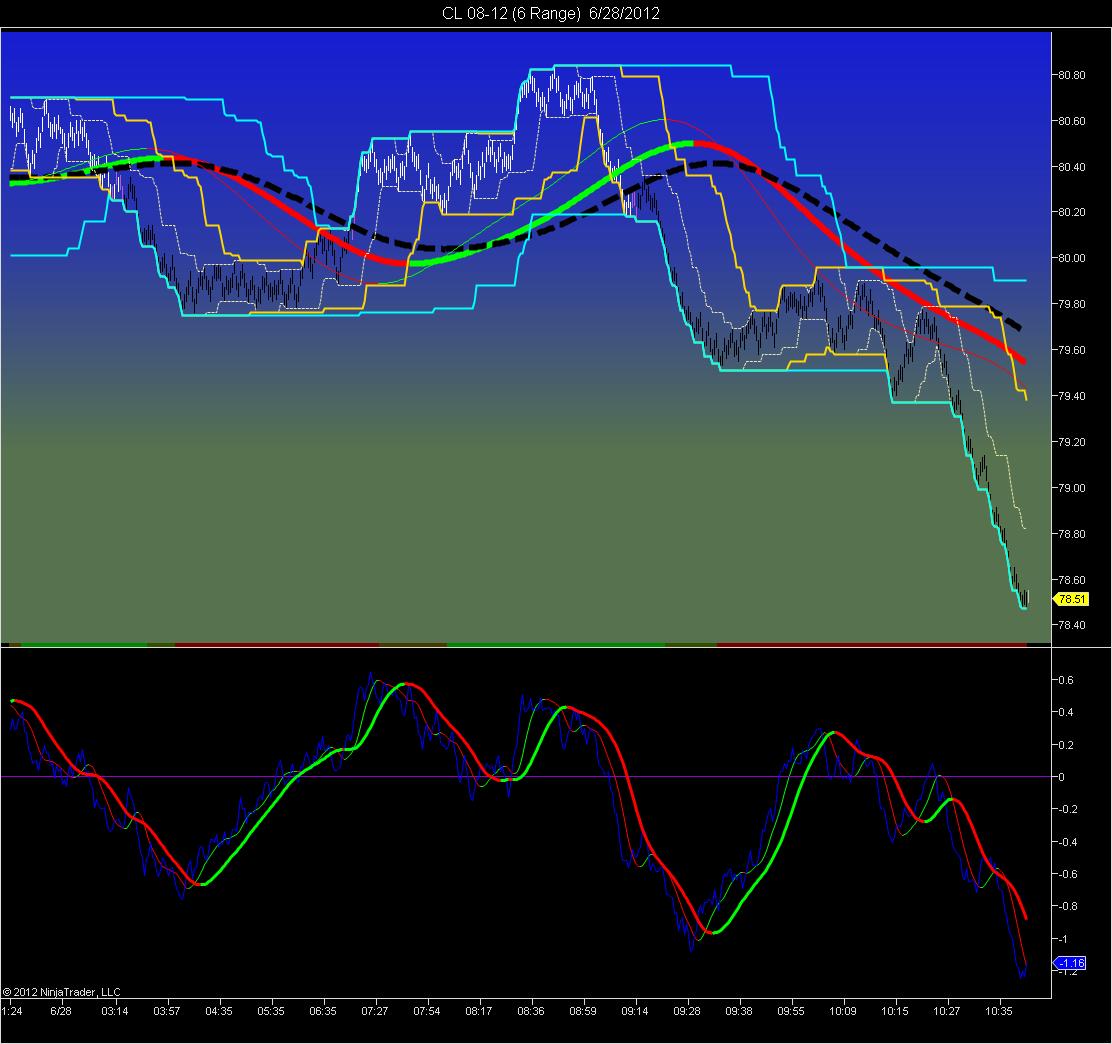The width and height of the screenshot is (1112, 1044).
Task: Click the positive 0.2 indicator scale label
Action: [x=1066, y=745]
